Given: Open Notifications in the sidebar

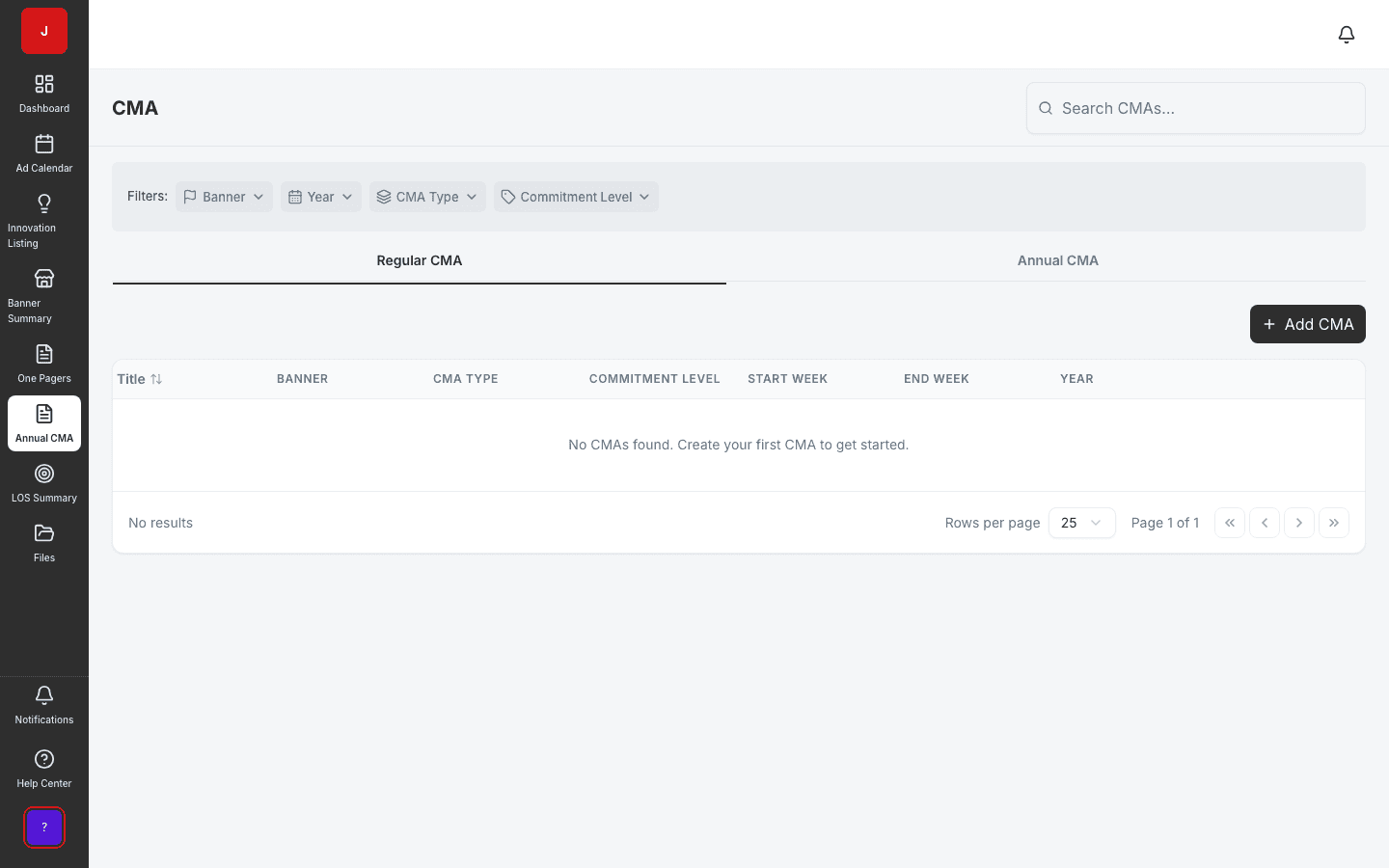Looking at the screenshot, I should pos(44,706).
